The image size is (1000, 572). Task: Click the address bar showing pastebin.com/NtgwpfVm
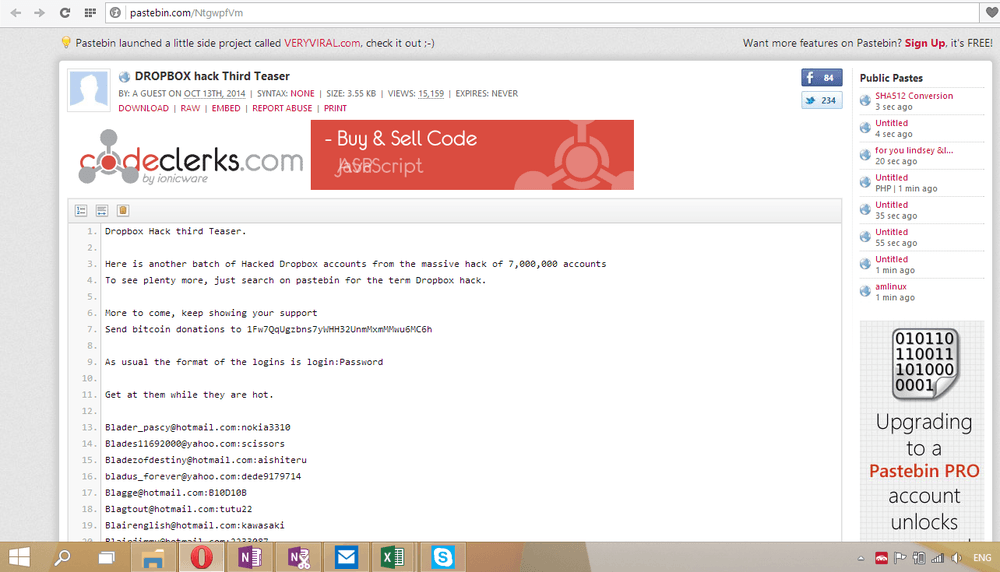coord(542,13)
